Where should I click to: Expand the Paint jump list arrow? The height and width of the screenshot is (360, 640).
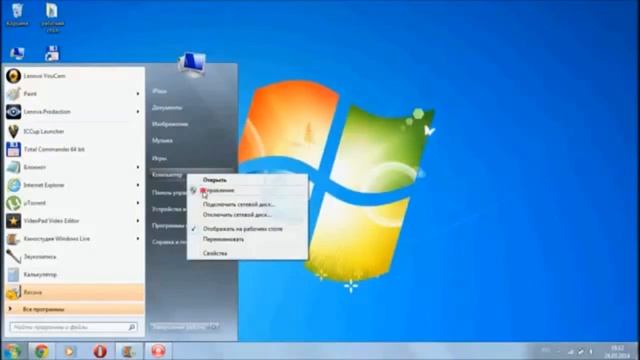coord(138,94)
